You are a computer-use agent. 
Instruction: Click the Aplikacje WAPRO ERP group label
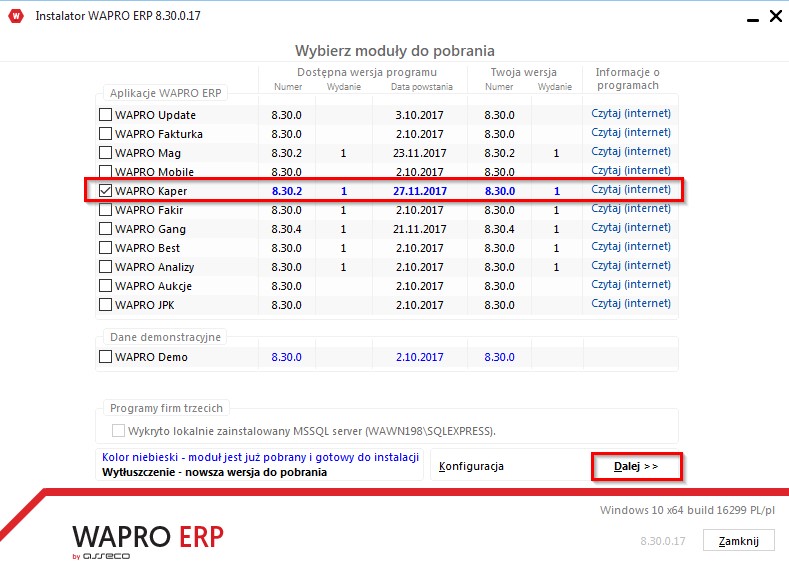tap(166, 93)
